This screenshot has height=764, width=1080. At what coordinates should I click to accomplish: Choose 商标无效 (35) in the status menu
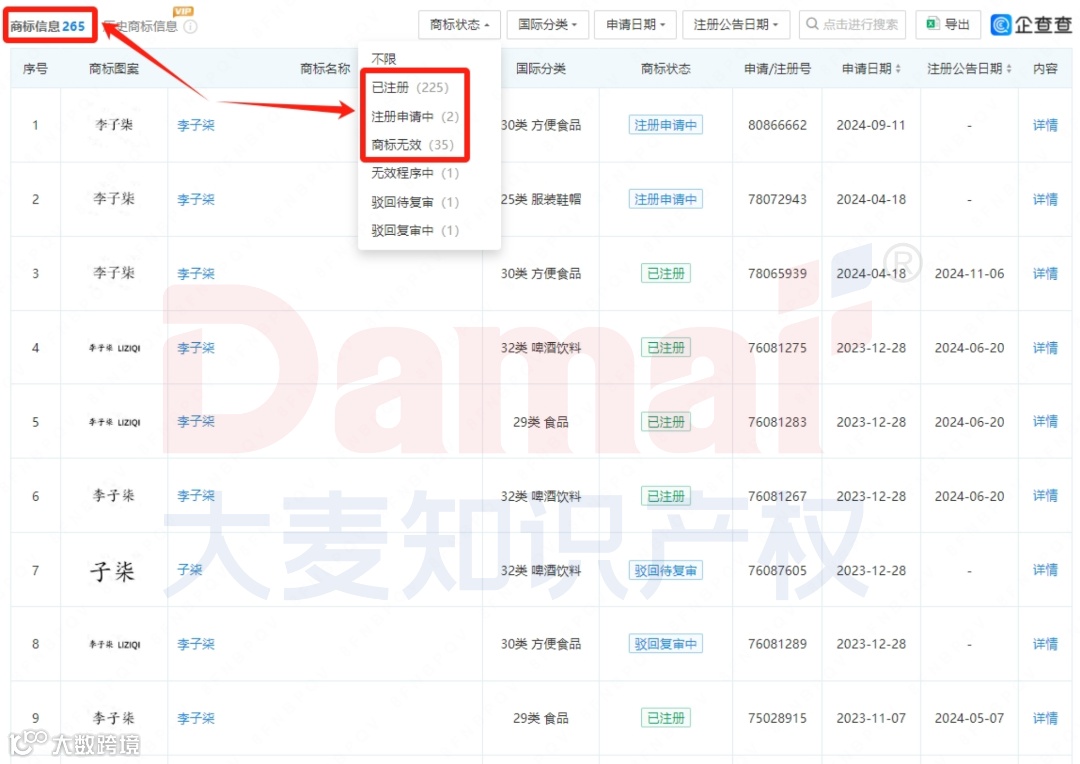click(413, 145)
